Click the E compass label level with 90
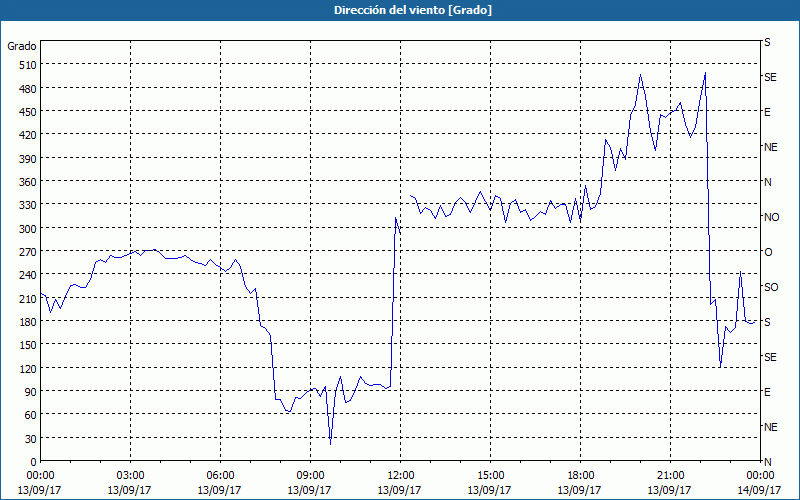Image resolution: width=800 pixels, height=500 pixels. (767, 392)
